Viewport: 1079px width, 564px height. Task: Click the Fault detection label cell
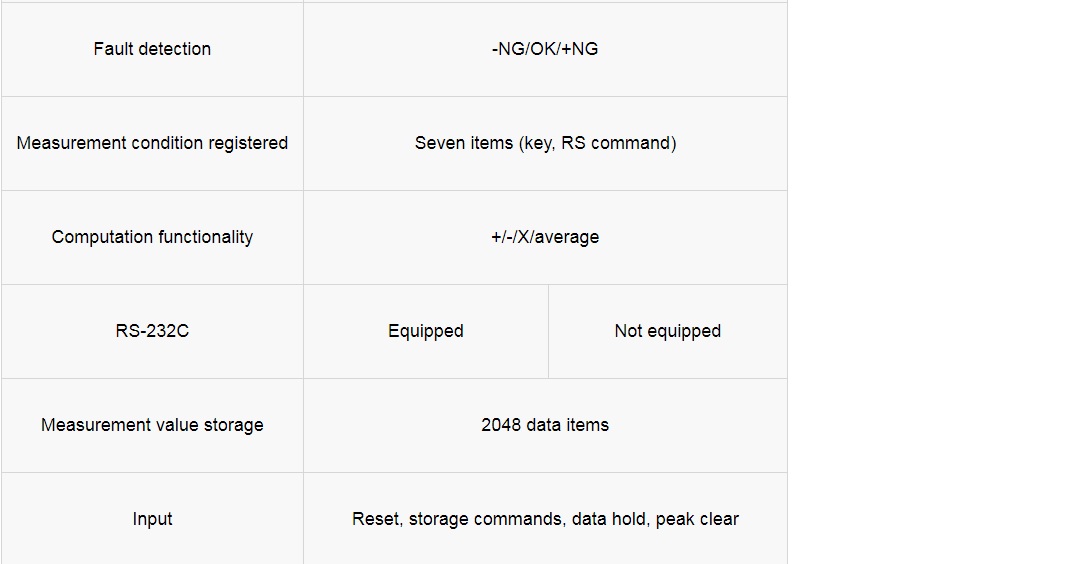(152, 49)
